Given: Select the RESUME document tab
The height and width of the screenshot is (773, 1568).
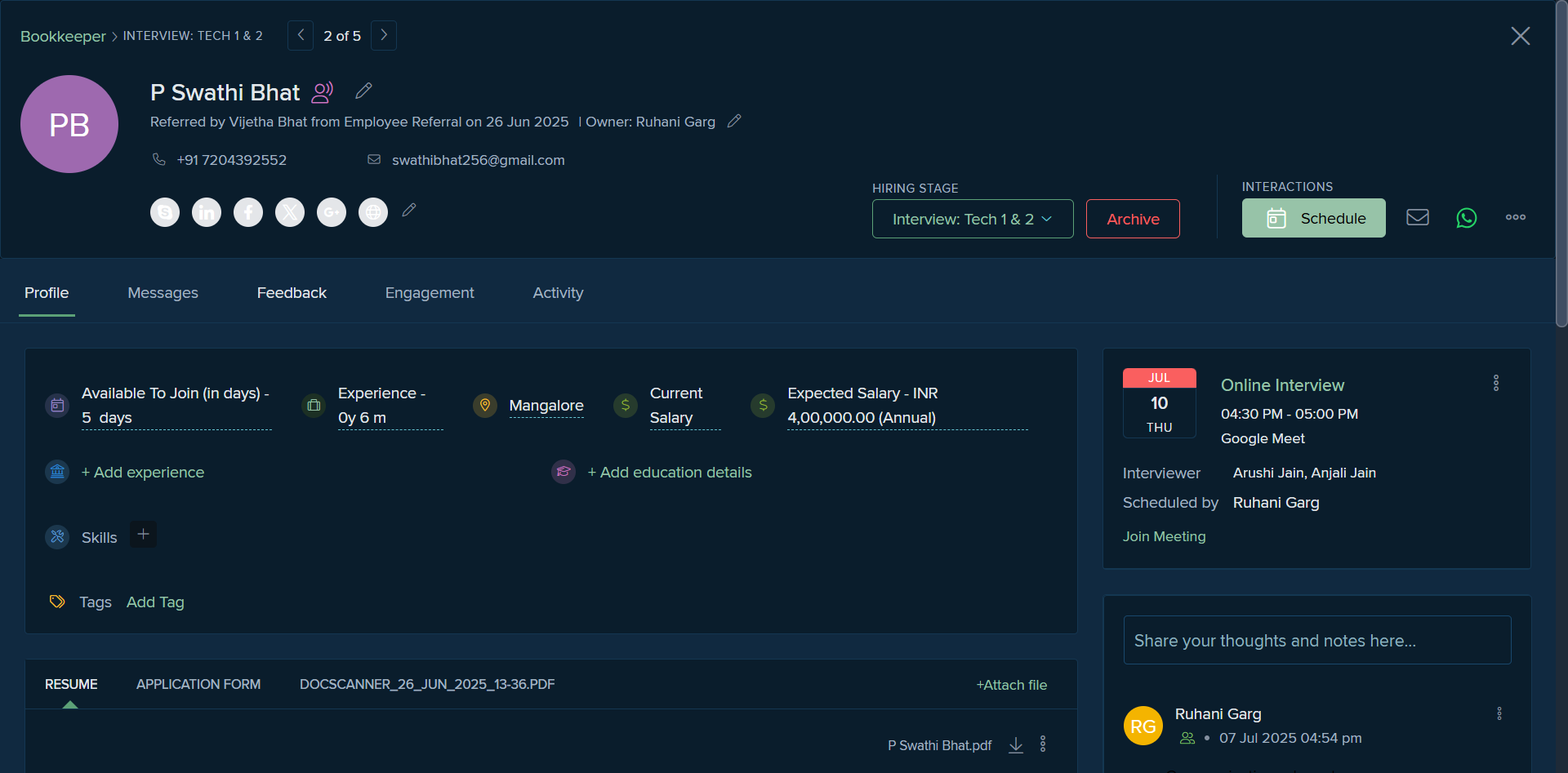Looking at the screenshot, I should 71,684.
